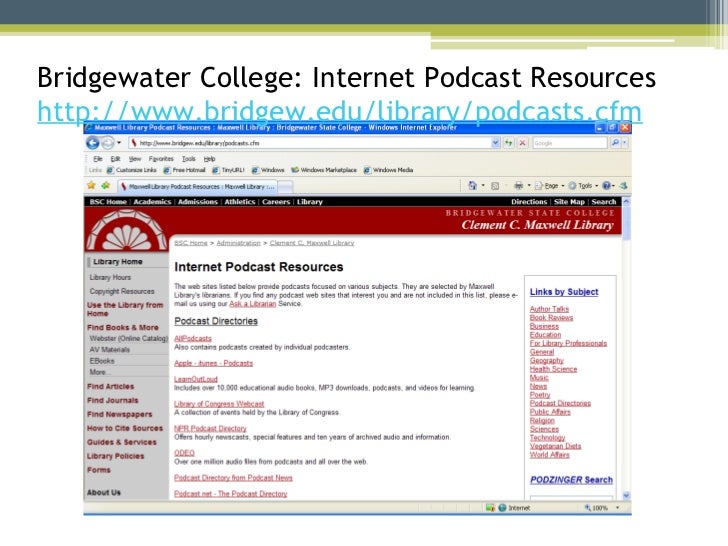Click Site Map in top navigation
Screen dimensions: 728x546
coord(569,202)
